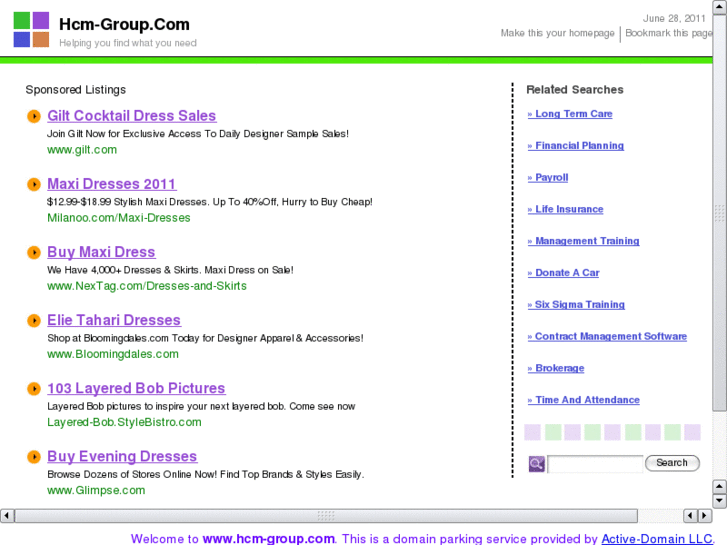Click the purple magnifier search icon
The width and height of the screenshot is (727, 545).
coord(536,464)
